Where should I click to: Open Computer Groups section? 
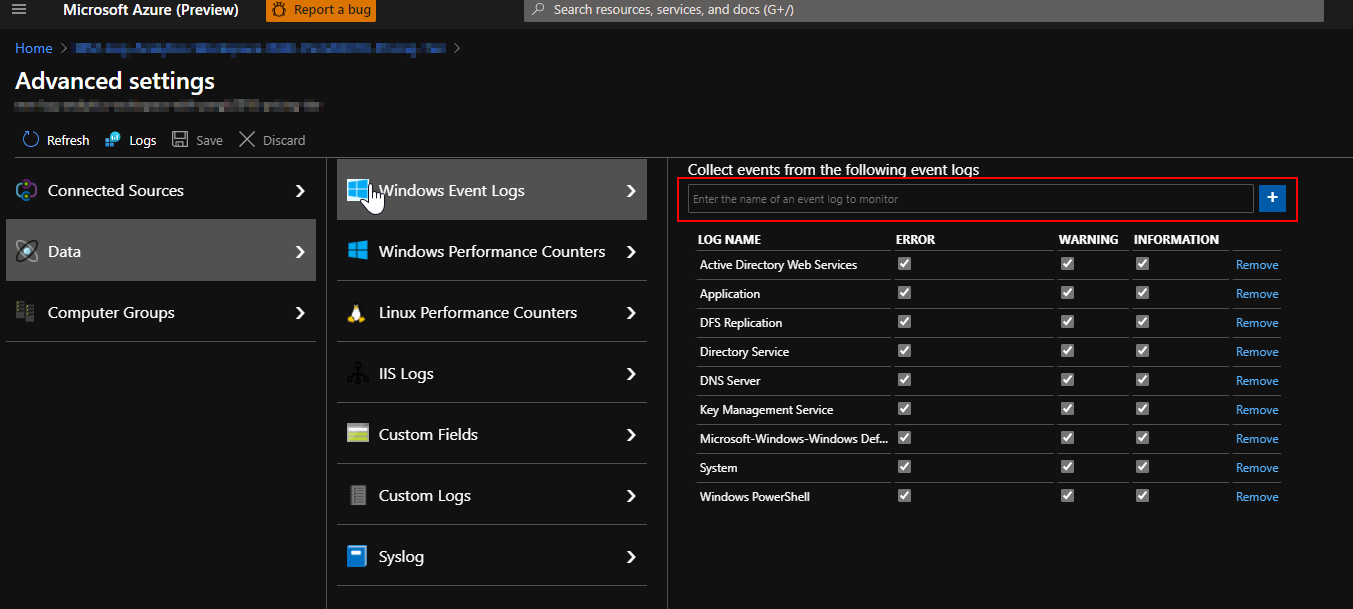[x=161, y=312]
